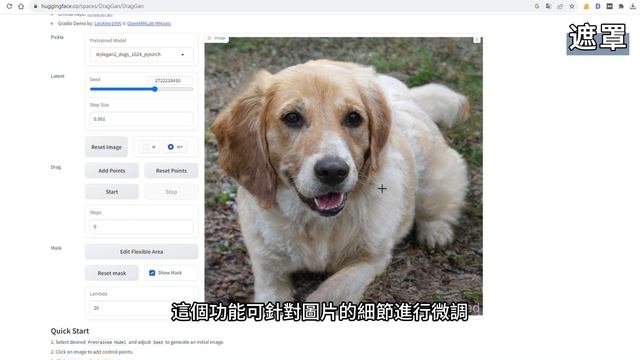This screenshot has width=640, height=360.
Task: Open the purple D extension icon
Action: pyautogui.click(x=598, y=6)
